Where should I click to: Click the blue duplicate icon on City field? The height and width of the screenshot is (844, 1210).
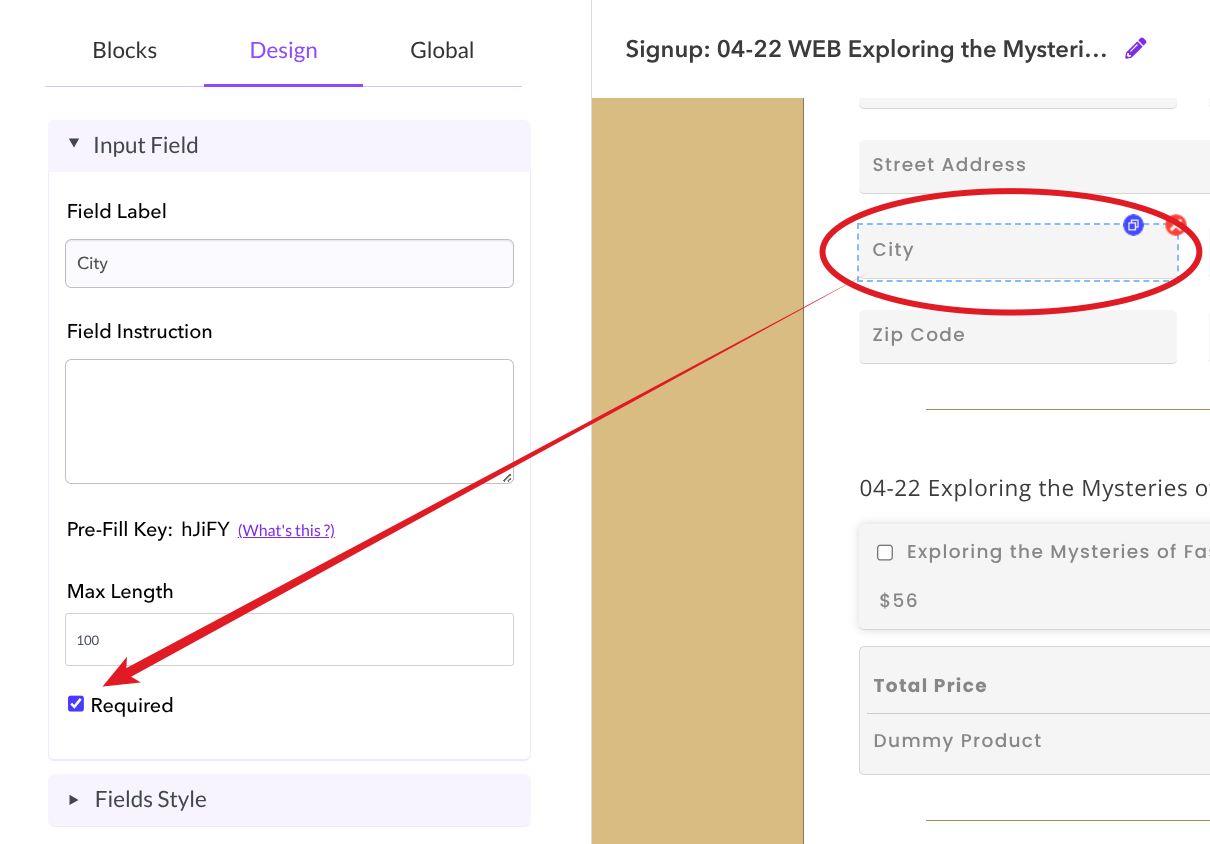(1133, 225)
